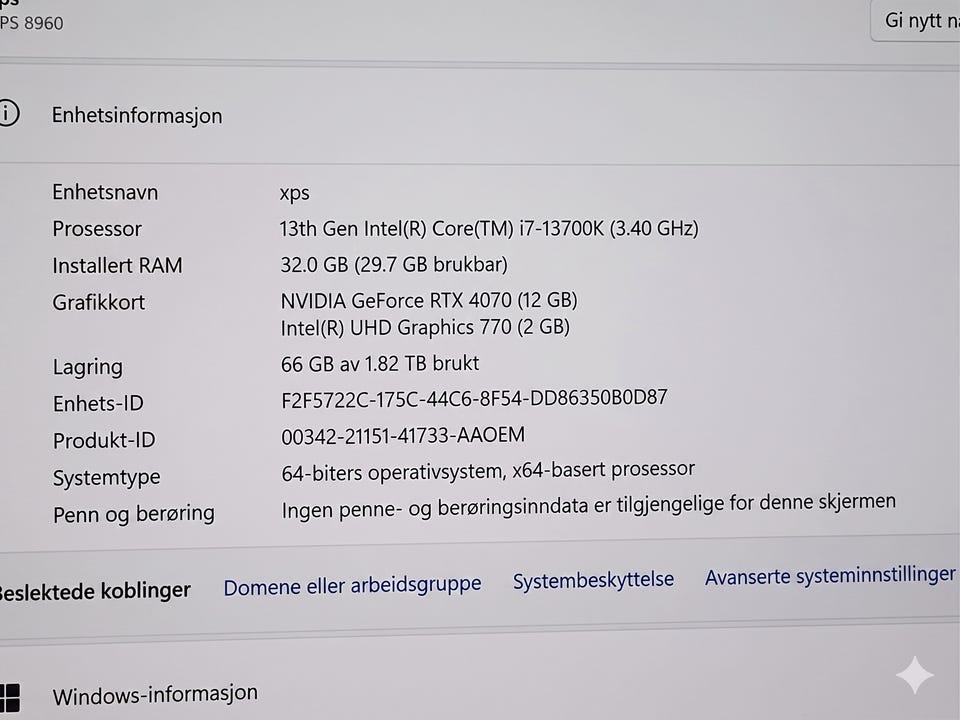Select the 64-biters operativsystem value

click(488, 471)
